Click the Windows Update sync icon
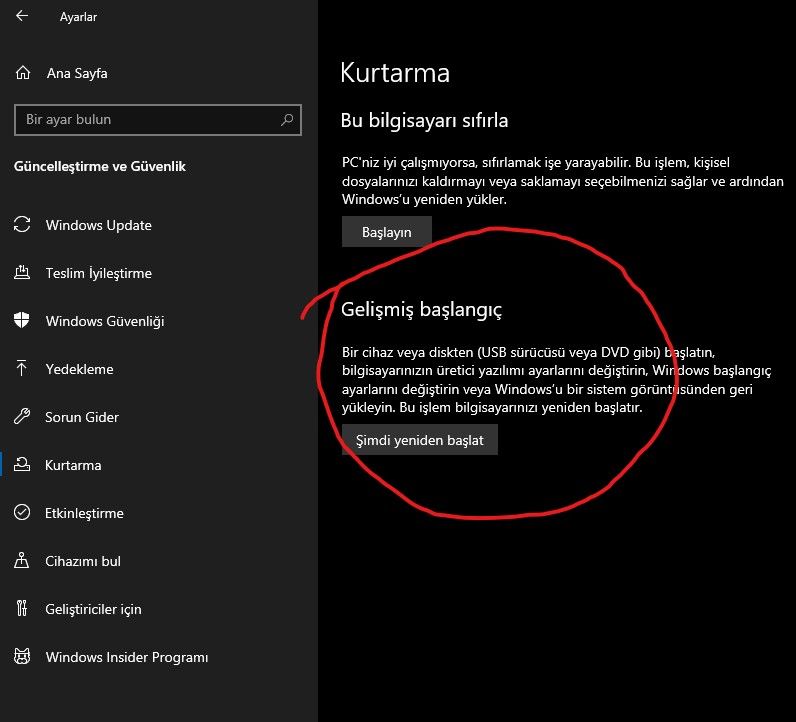796x722 pixels. [x=22, y=224]
